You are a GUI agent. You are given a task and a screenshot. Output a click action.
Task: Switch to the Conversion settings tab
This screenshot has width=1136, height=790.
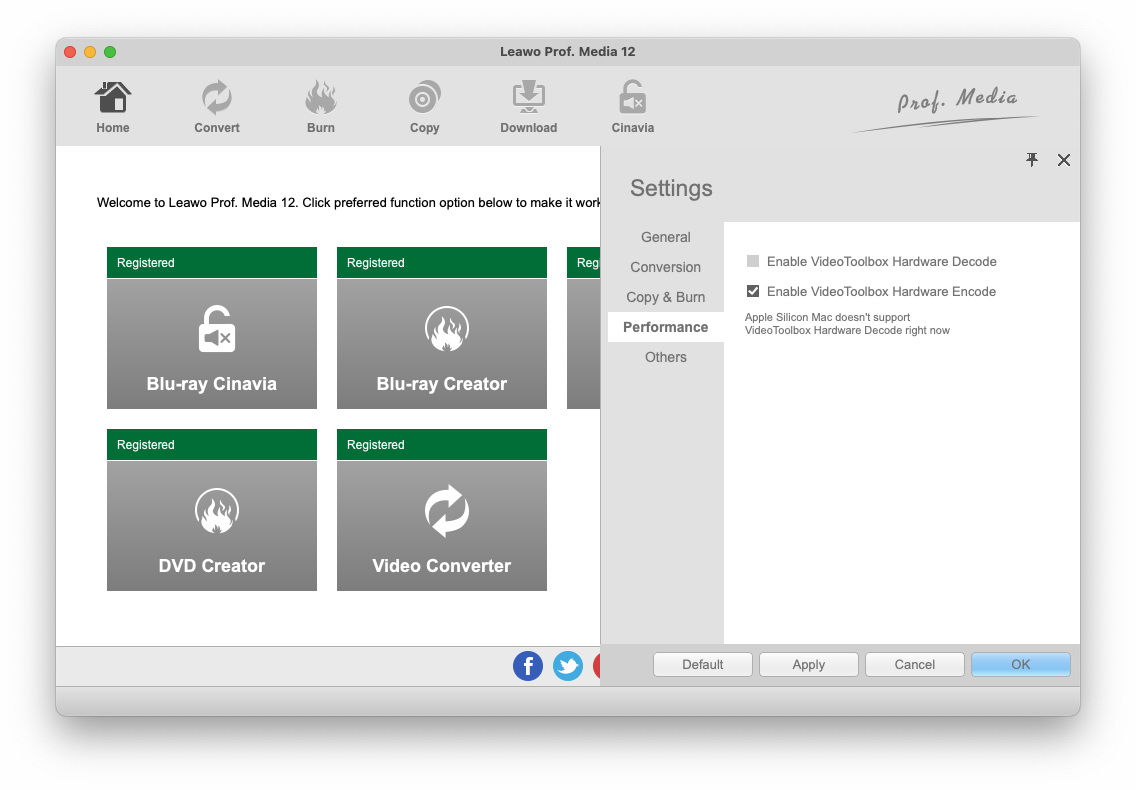[x=665, y=267]
